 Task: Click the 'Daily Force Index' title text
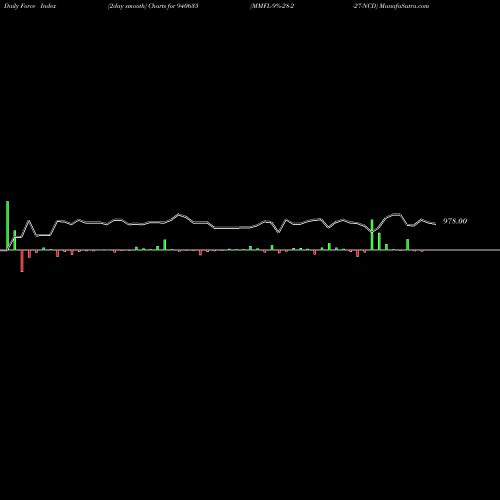tap(30, 6)
